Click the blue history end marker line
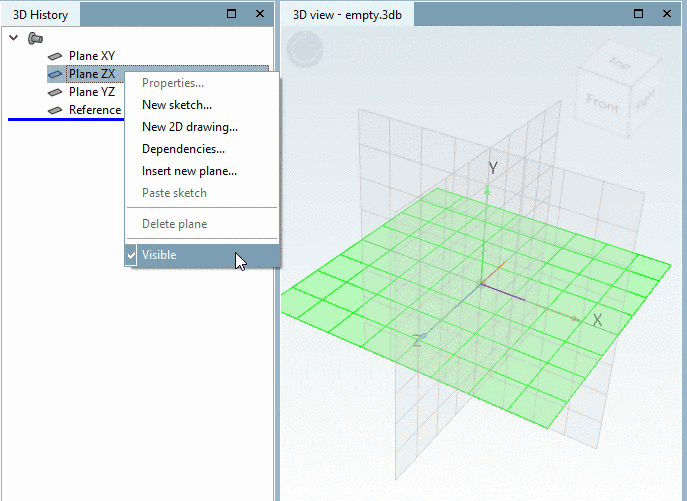This screenshot has height=501, width=687. (66, 119)
